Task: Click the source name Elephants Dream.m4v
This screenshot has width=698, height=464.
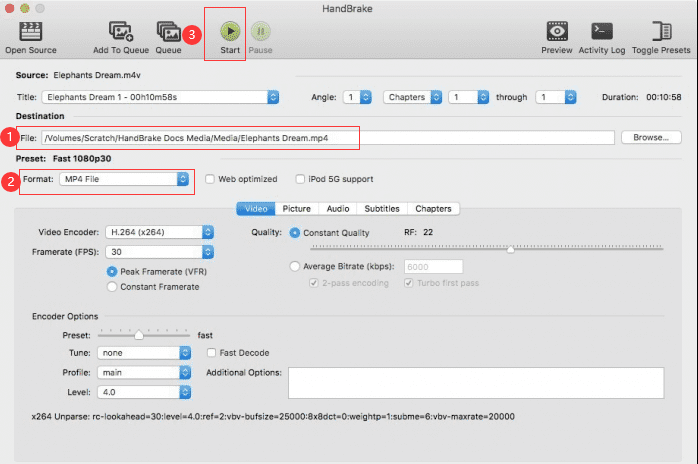Action: click(x=97, y=75)
